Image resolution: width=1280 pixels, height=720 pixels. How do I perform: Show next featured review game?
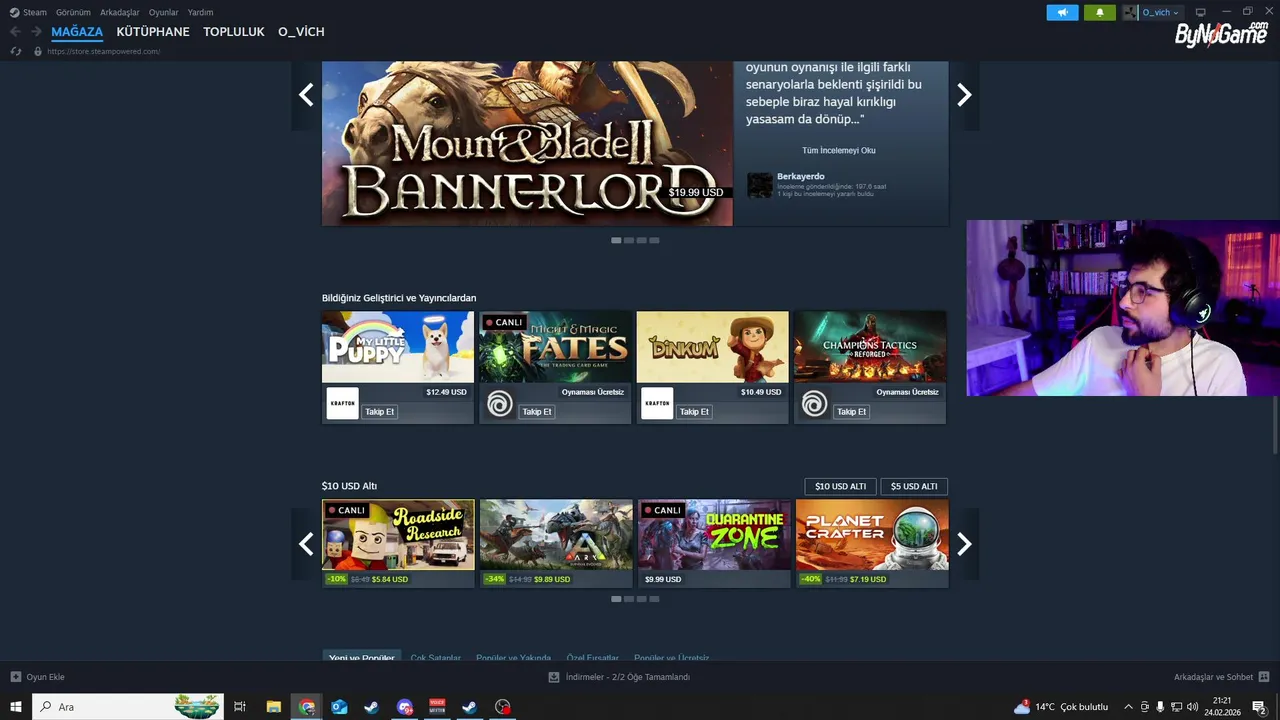[x=964, y=95]
